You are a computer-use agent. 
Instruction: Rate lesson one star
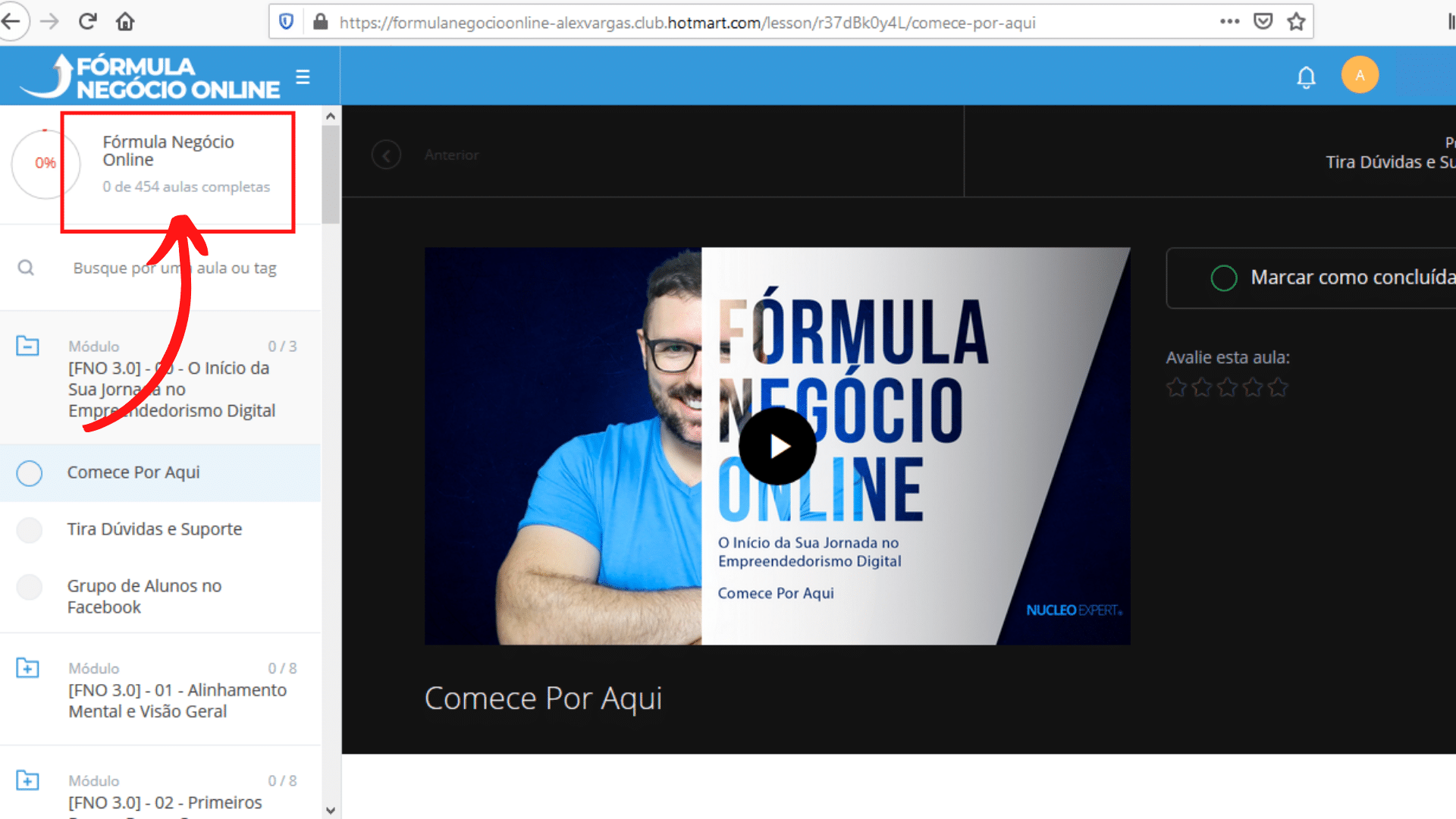pyautogui.click(x=1176, y=388)
